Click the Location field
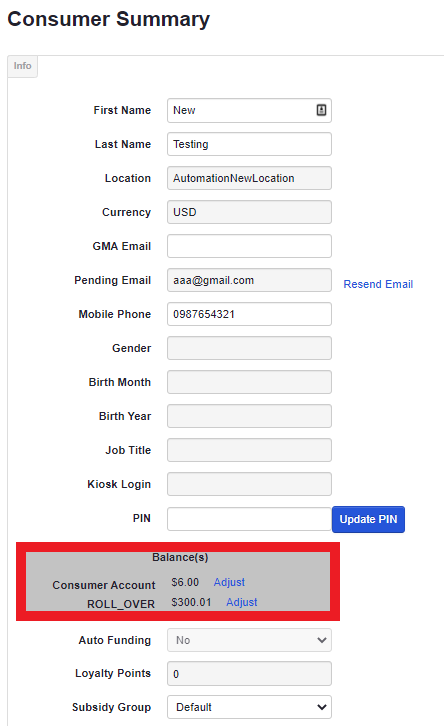The image size is (444, 726). pos(250,178)
